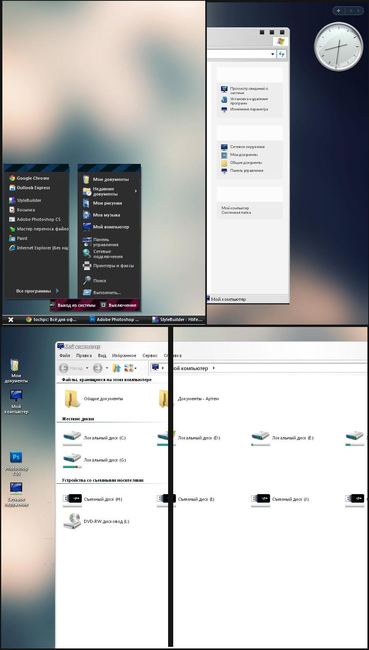Open Мои документы link in side panel
This screenshot has height=650, width=369.
[x=239, y=155]
